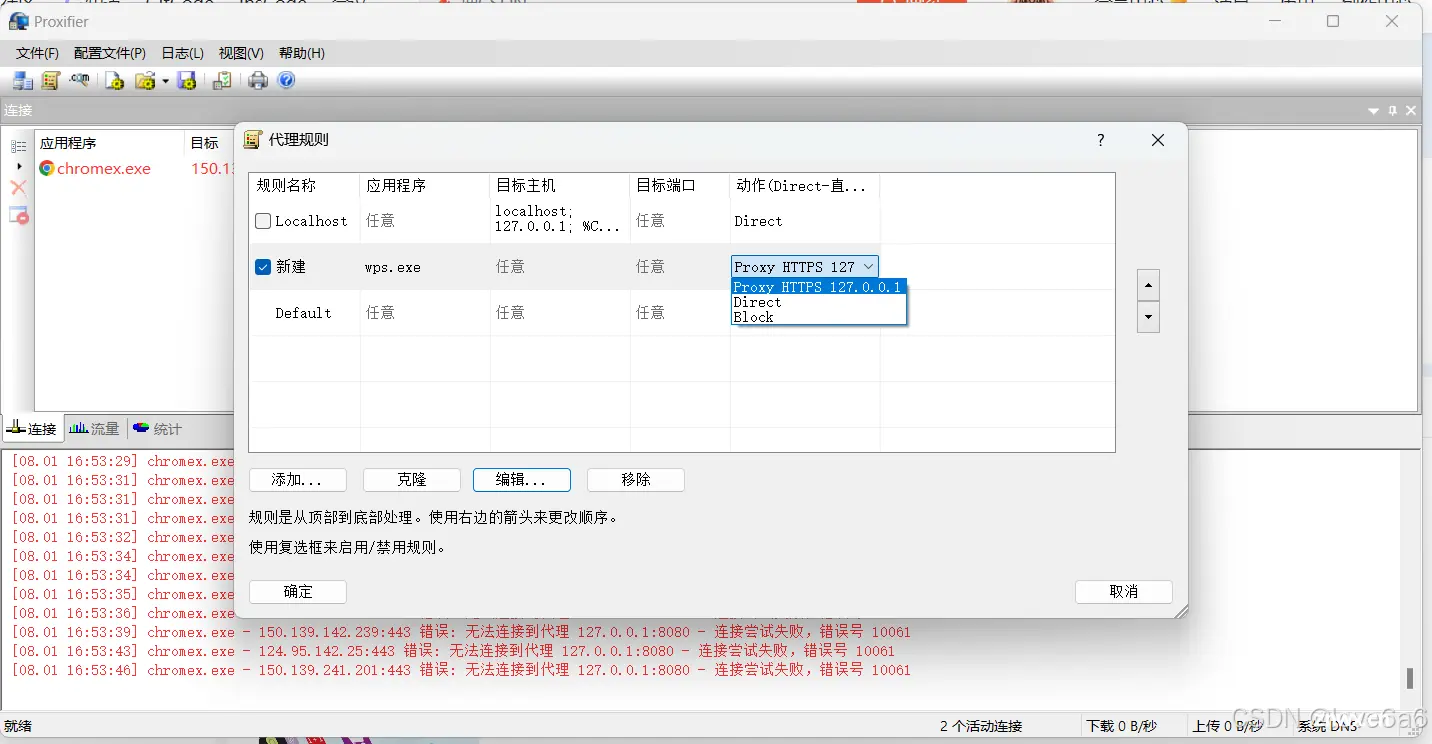This screenshot has width=1432, height=744.
Task: Choose Proxy HTTPS 127.0.0.1 option
Action: 818,287
